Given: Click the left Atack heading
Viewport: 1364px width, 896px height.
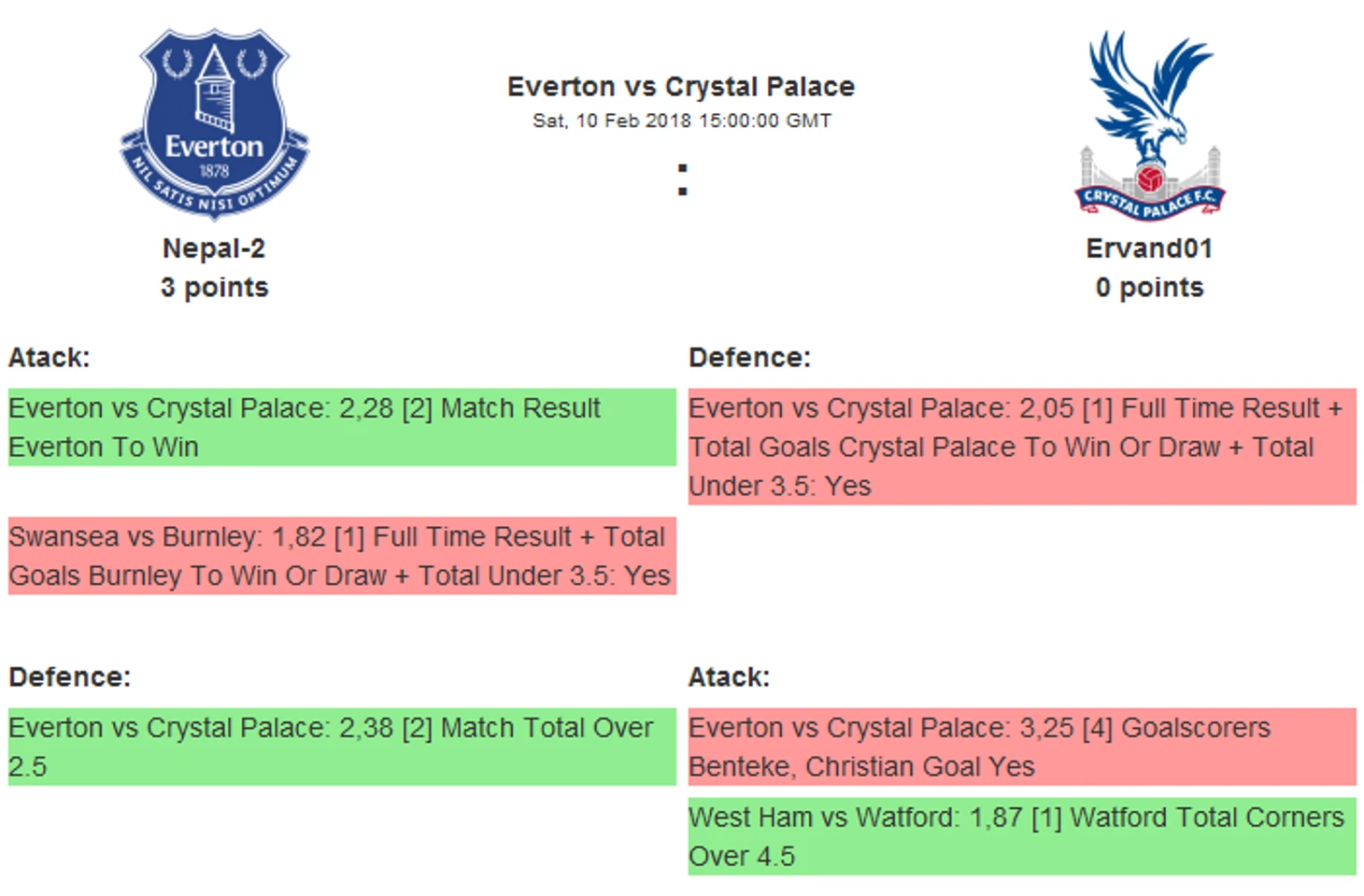Looking at the screenshot, I should [50, 358].
